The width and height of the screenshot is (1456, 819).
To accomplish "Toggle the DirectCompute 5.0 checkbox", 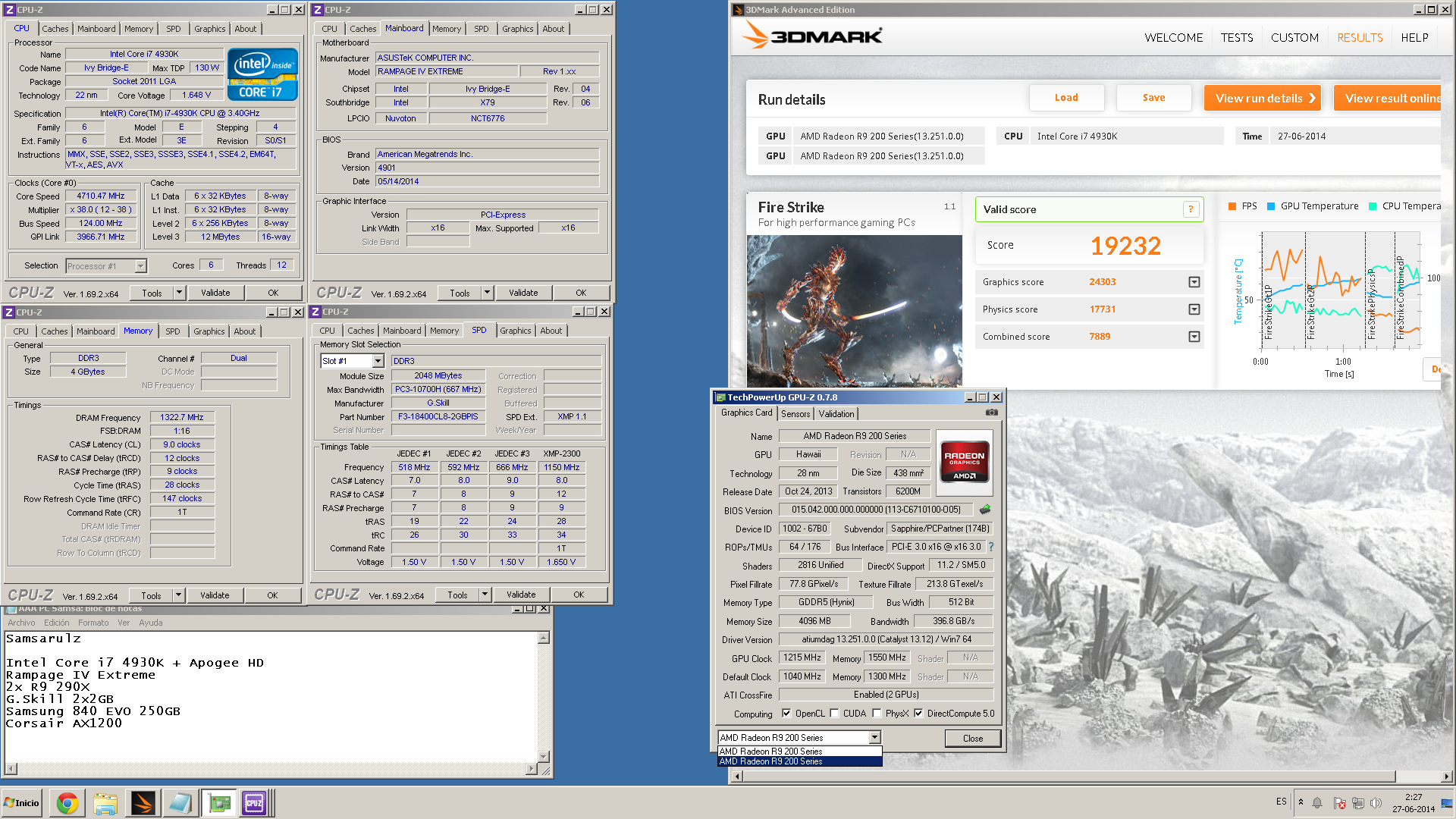I will coord(918,714).
